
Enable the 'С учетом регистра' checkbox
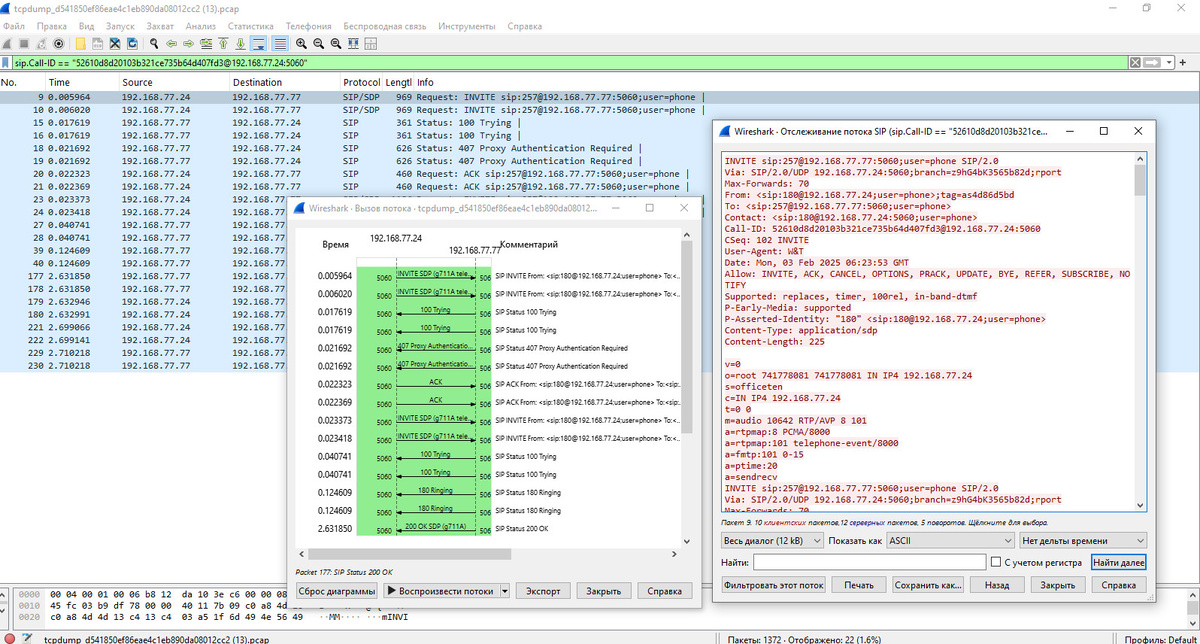click(994, 562)
